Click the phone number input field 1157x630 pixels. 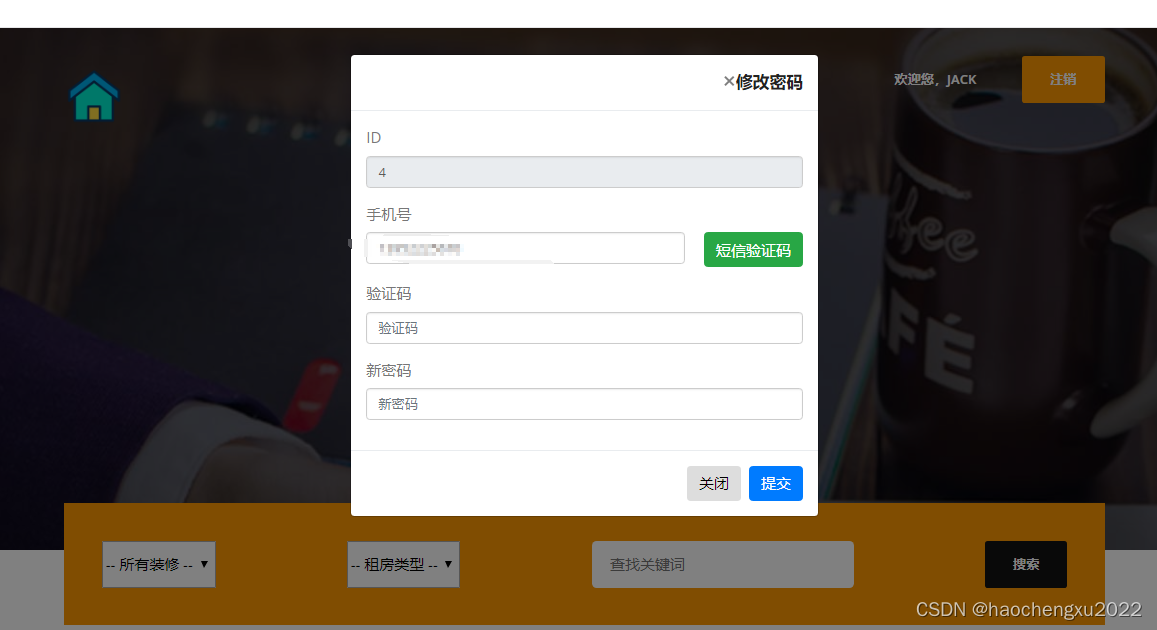525,248
